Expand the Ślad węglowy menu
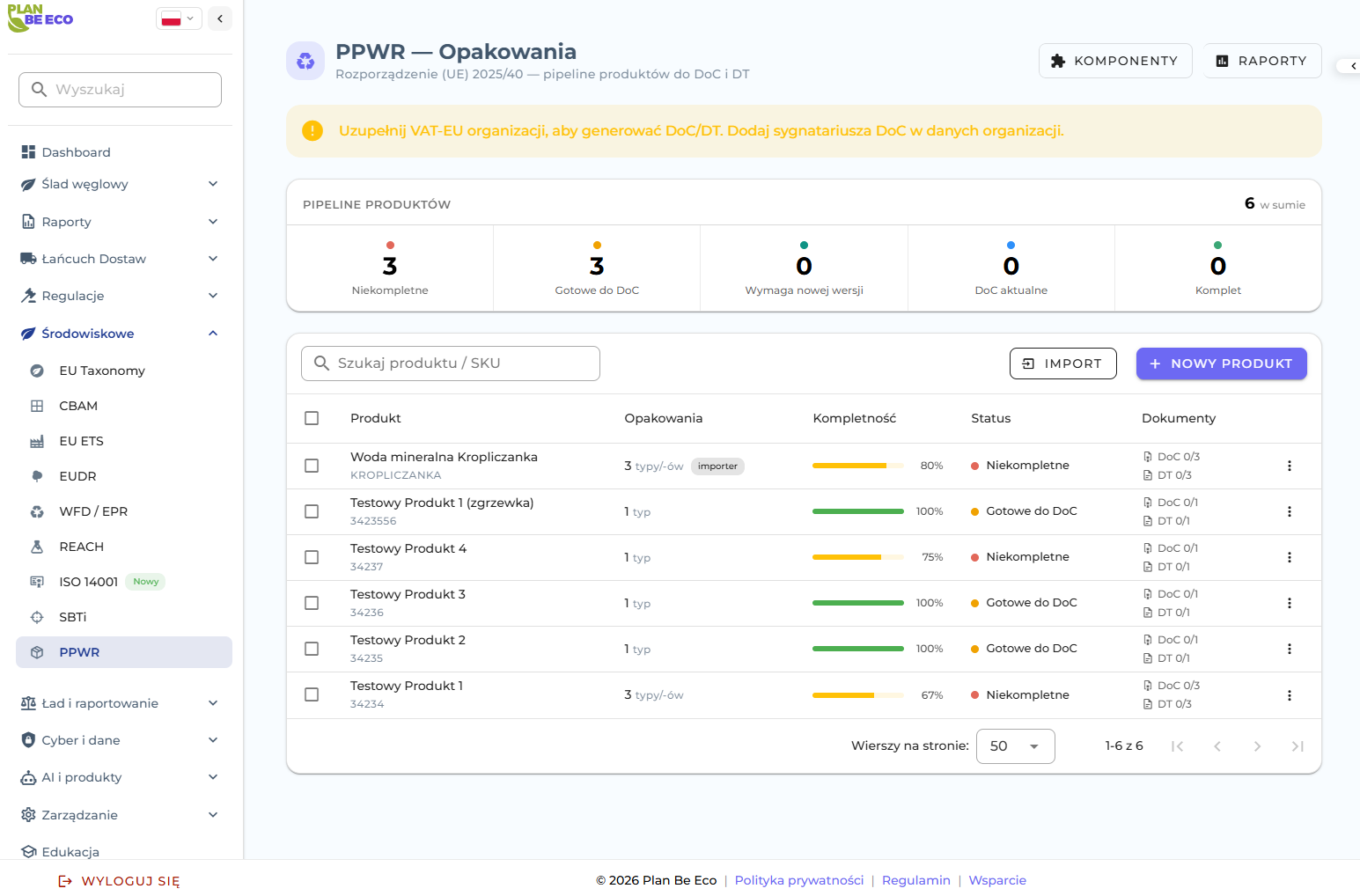 pyautogui.click(x=120, y=184)
